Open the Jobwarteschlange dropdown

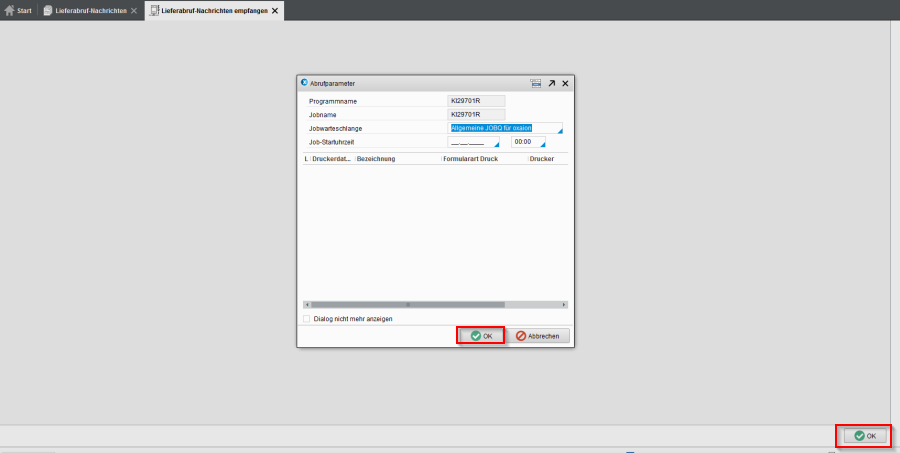[x=559, y=131]
